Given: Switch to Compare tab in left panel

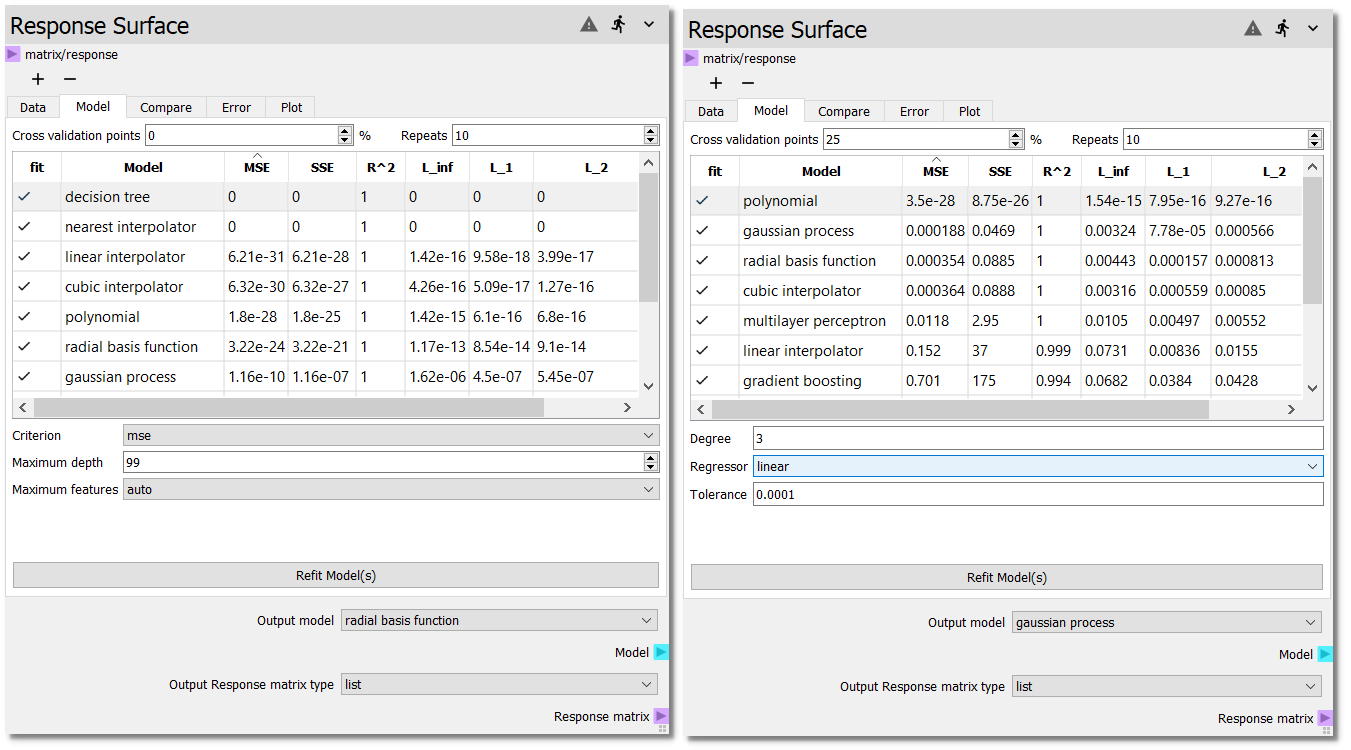Looking at the screenshot, I should point(166,108).
